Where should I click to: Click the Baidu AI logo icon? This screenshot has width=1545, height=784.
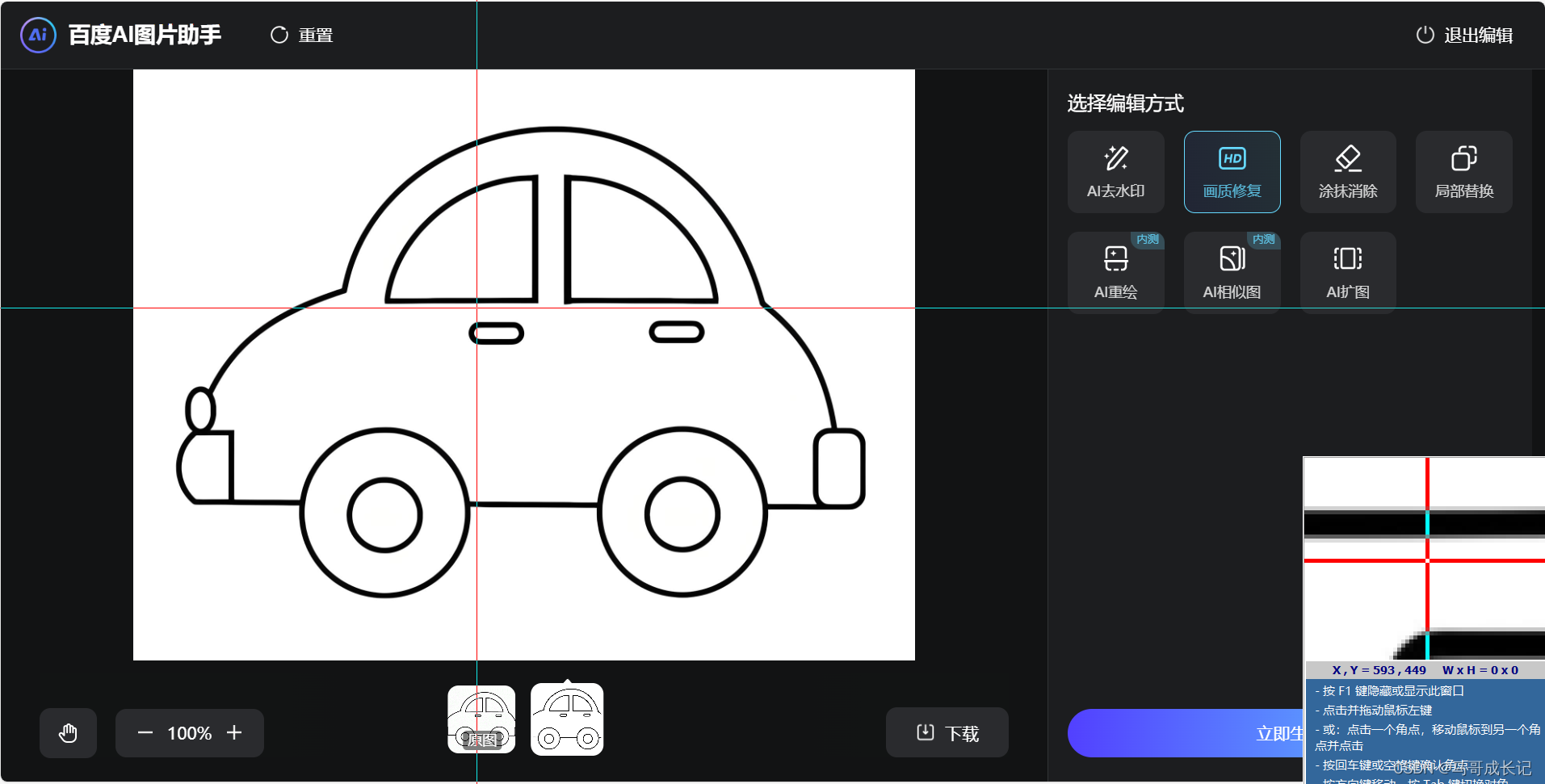[38, 35]
